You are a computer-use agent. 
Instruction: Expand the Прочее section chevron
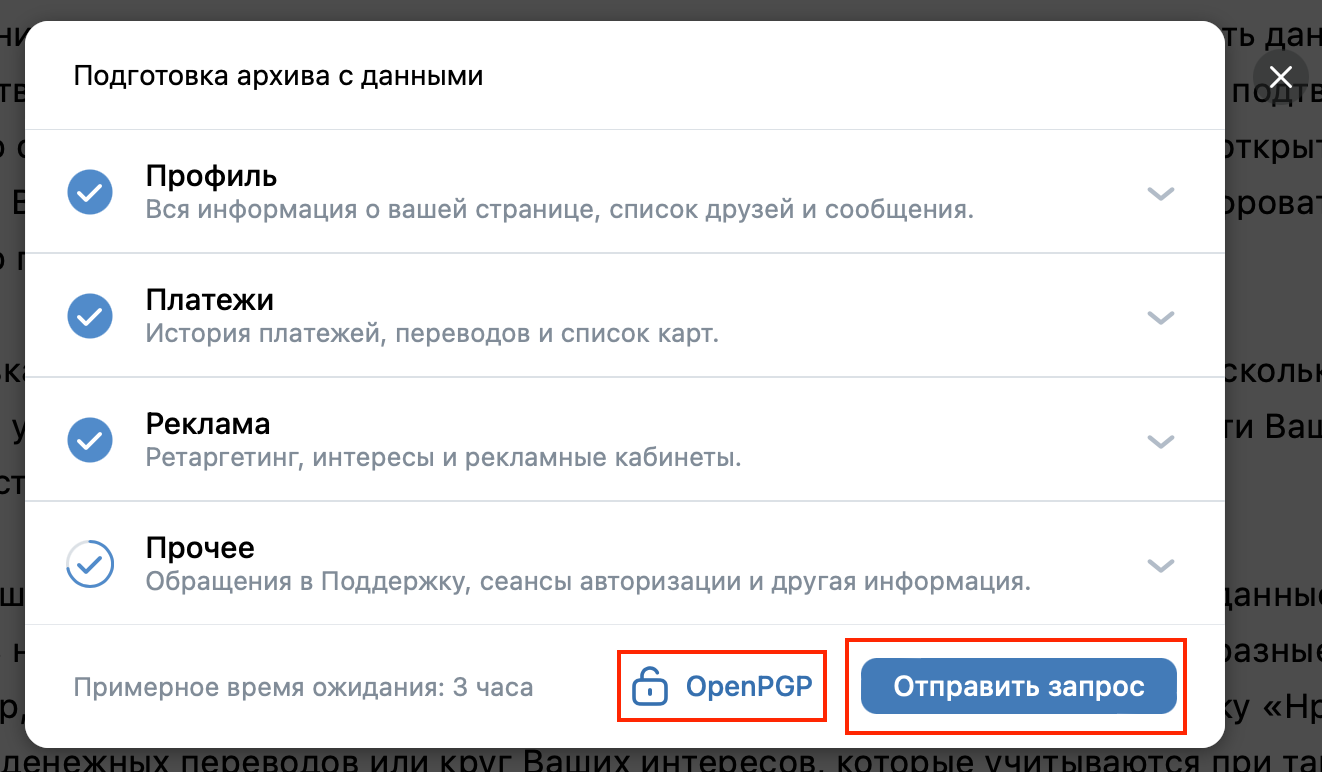click(x=1160, y=565)
